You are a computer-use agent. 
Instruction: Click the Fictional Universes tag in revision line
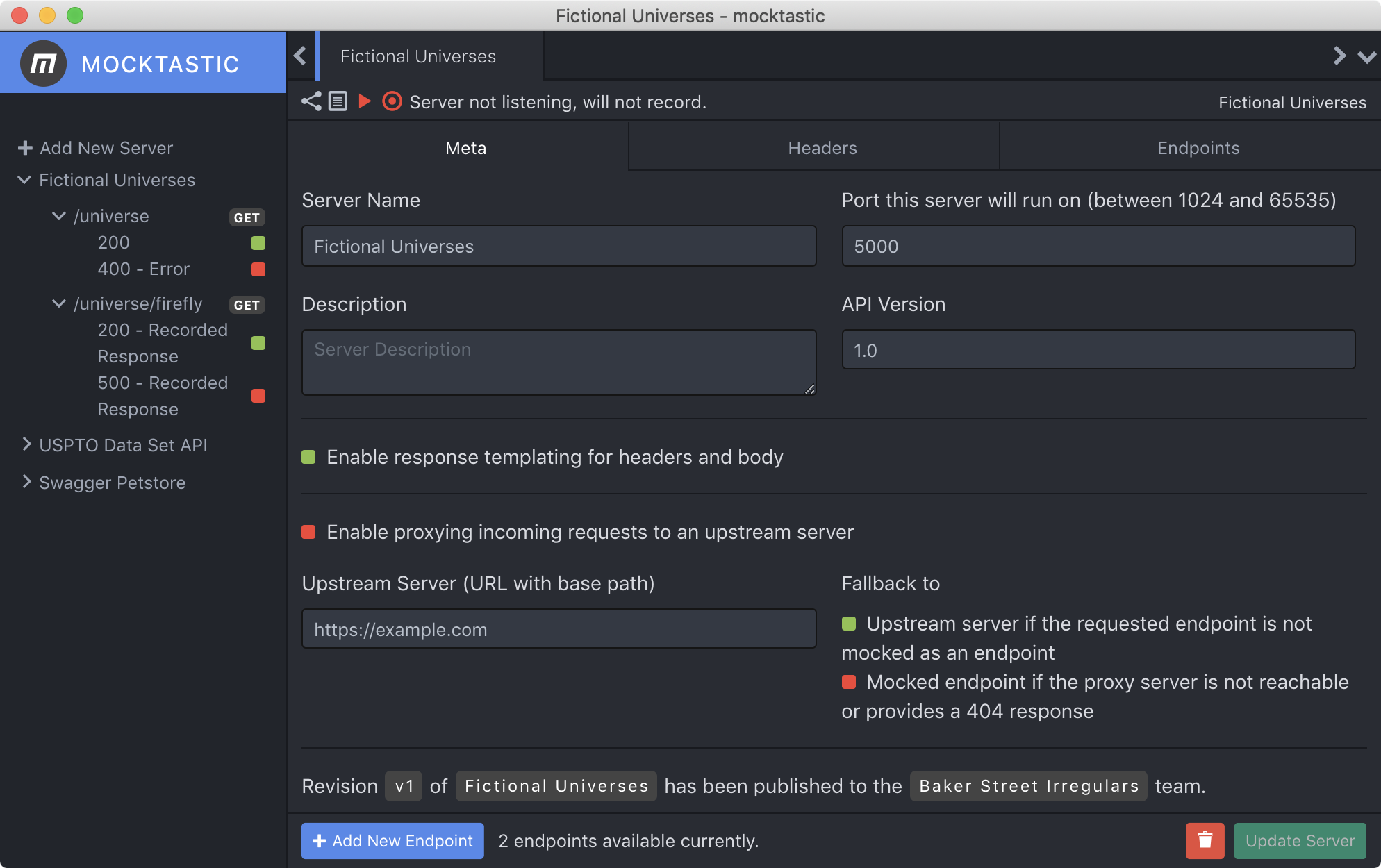click(556, 786)
